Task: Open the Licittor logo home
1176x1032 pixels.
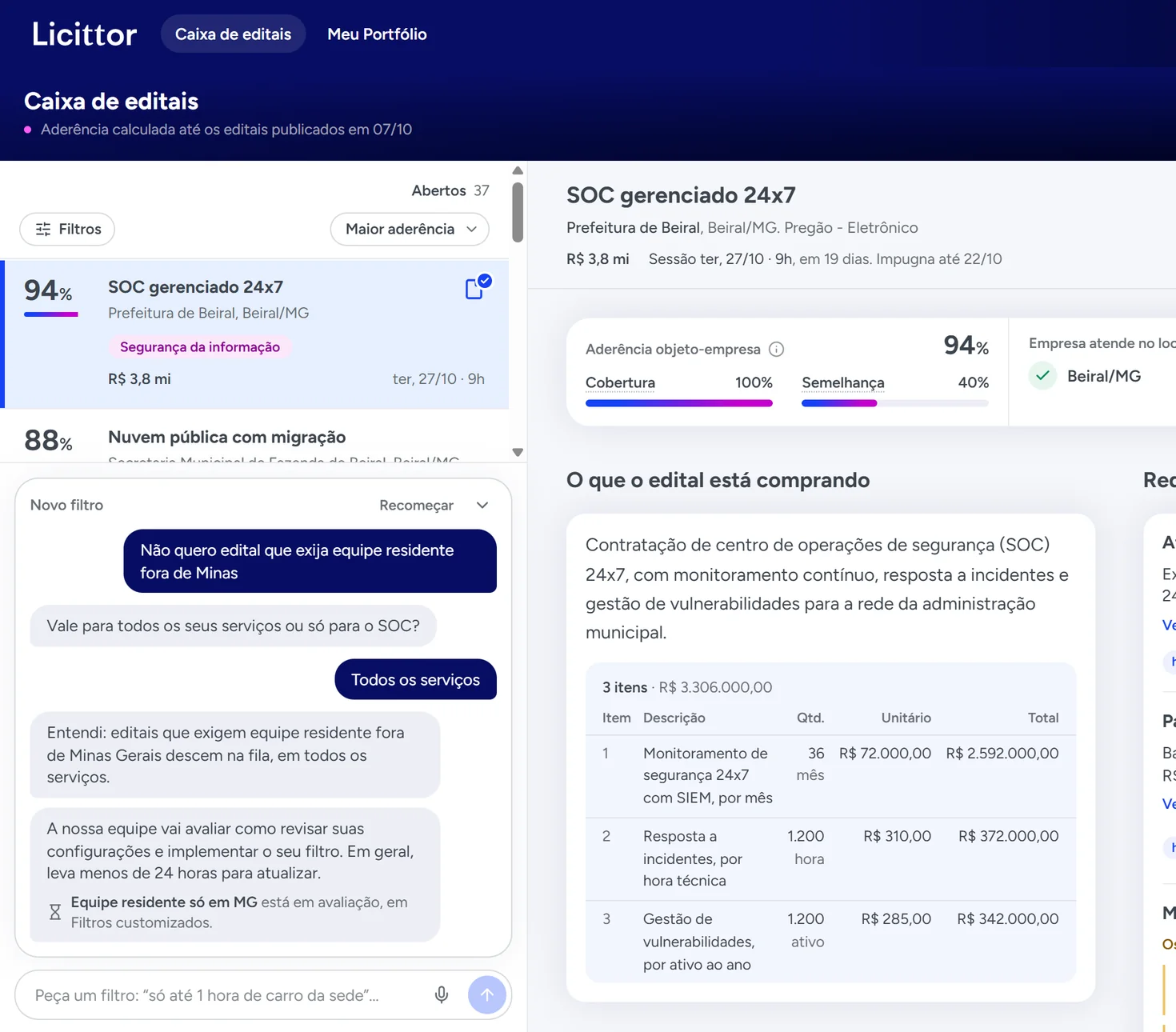Action: coord(84,34)
